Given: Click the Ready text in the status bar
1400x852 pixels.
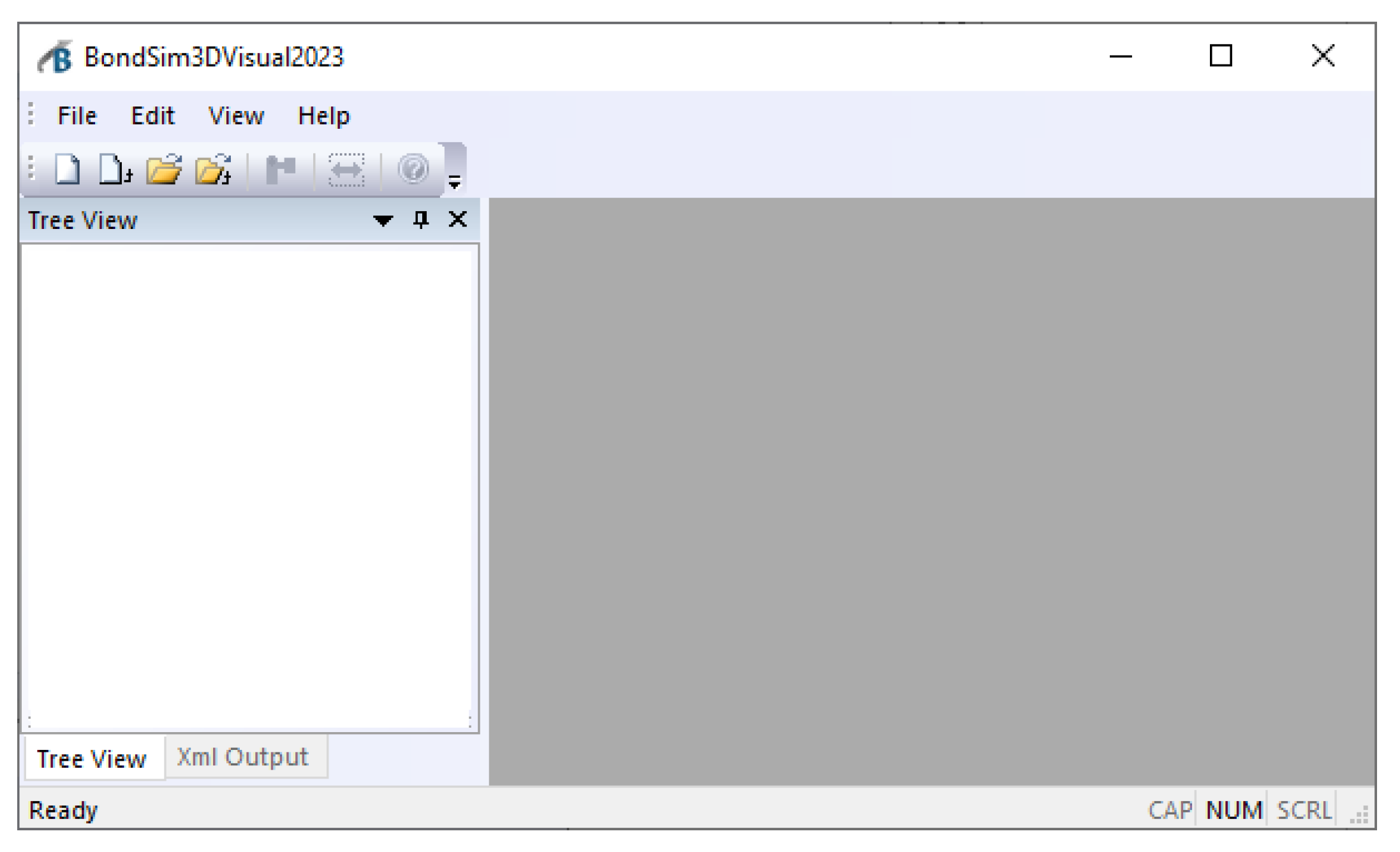Looking at the screenshot, I should click(64, 810).
